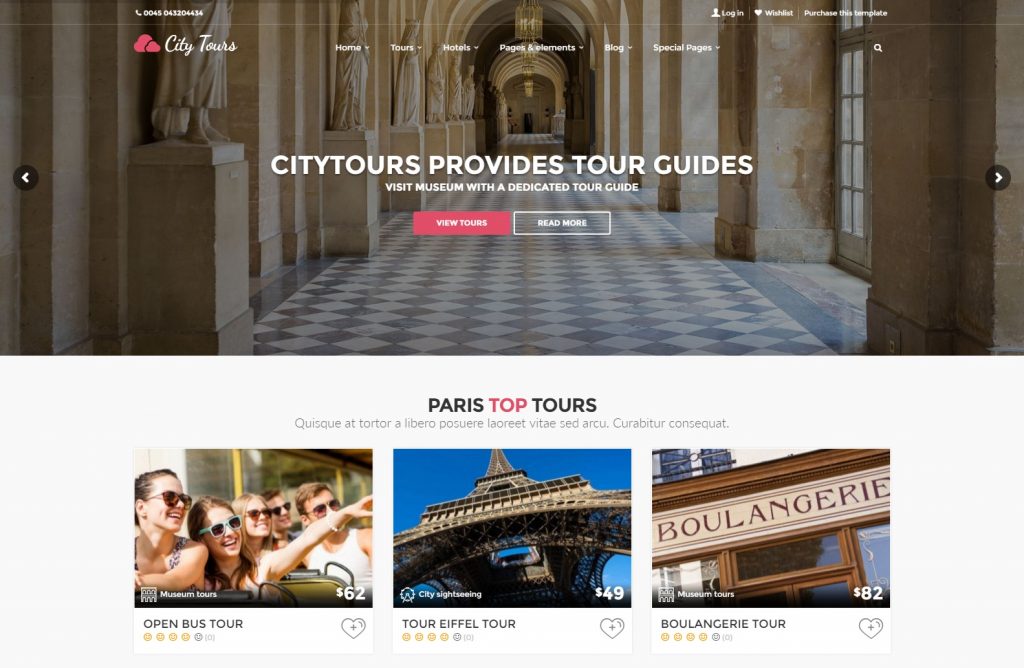Click the Read More button
This screenshot has height=668, width=1024.
(562, 223)
